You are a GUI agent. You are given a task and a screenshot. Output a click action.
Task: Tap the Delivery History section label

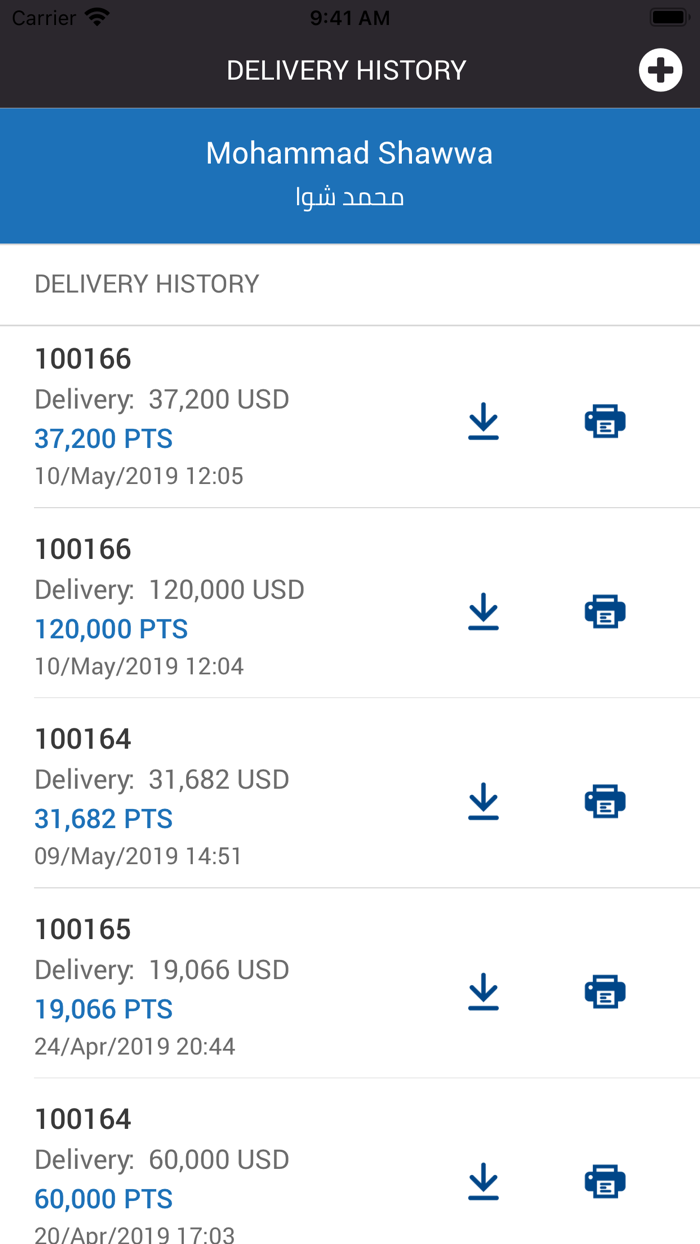click(147, 284)
